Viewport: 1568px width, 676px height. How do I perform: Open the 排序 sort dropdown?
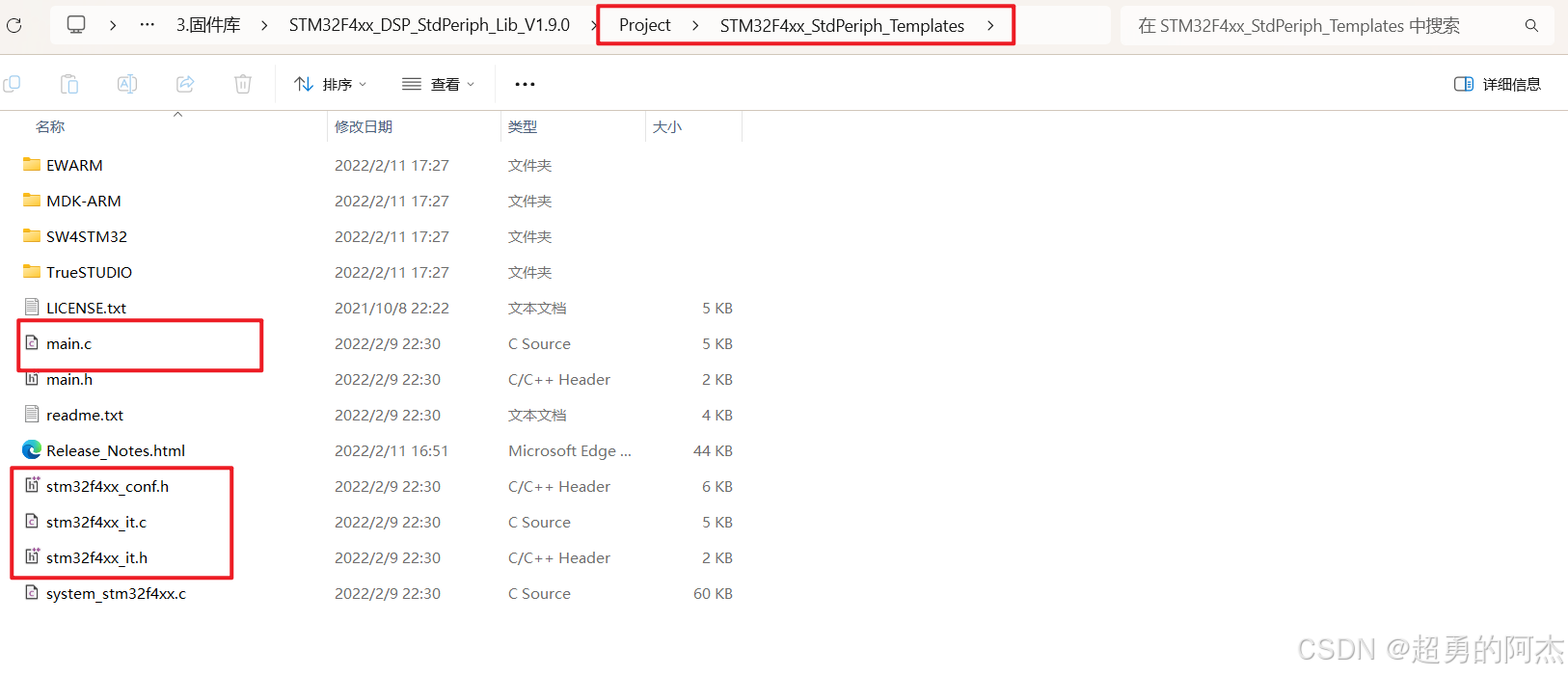pyautogui.click(x=331, y=85)
